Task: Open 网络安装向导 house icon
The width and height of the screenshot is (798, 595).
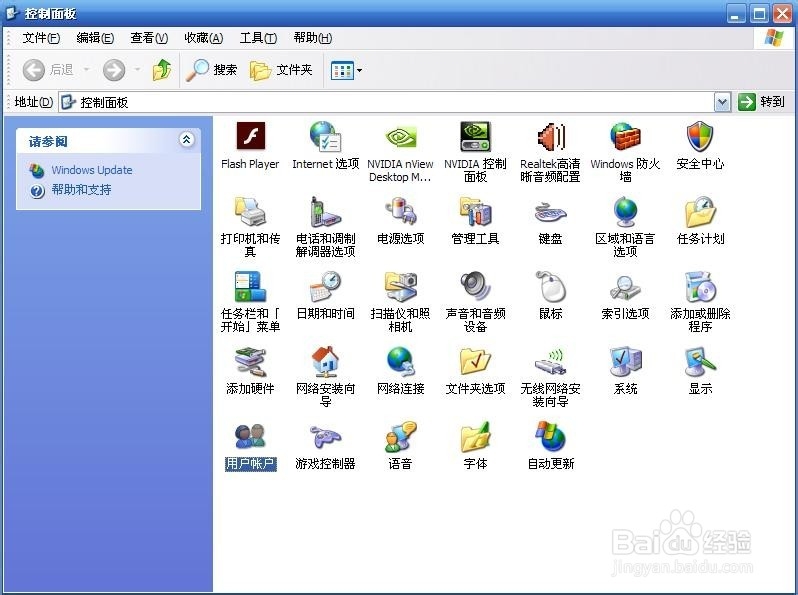Action: coord(325,361)
